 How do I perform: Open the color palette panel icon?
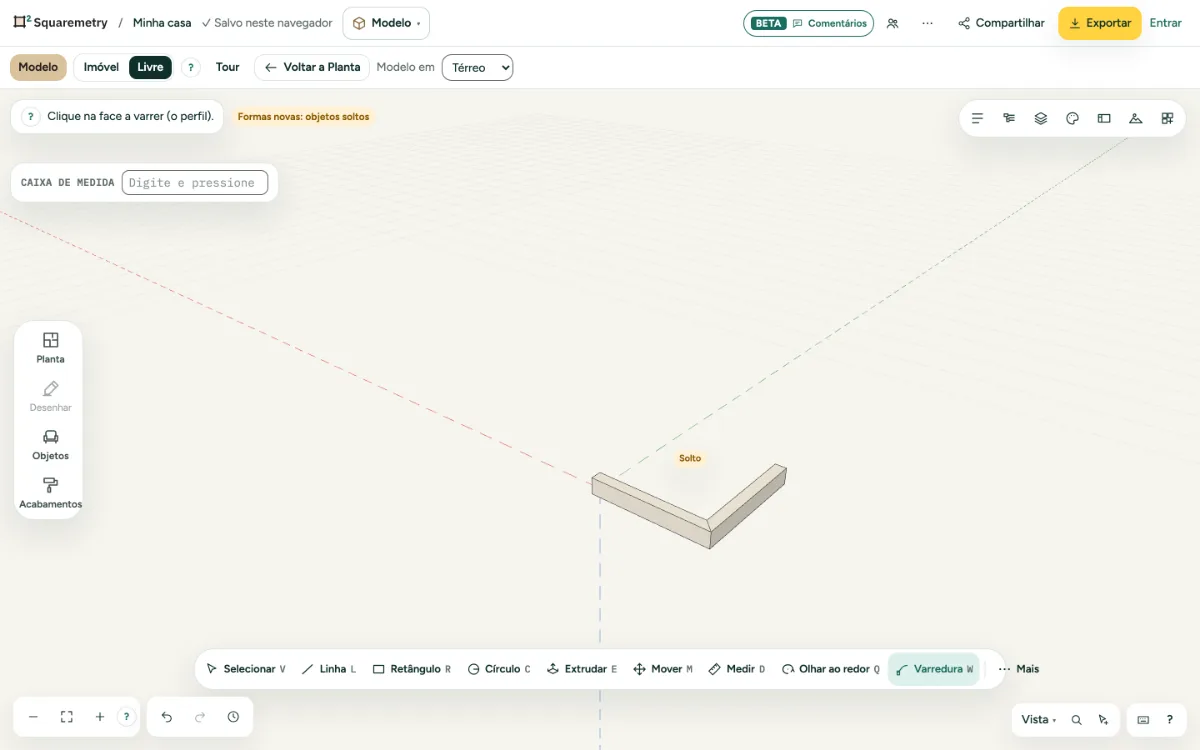click(x=1072, y=118)
